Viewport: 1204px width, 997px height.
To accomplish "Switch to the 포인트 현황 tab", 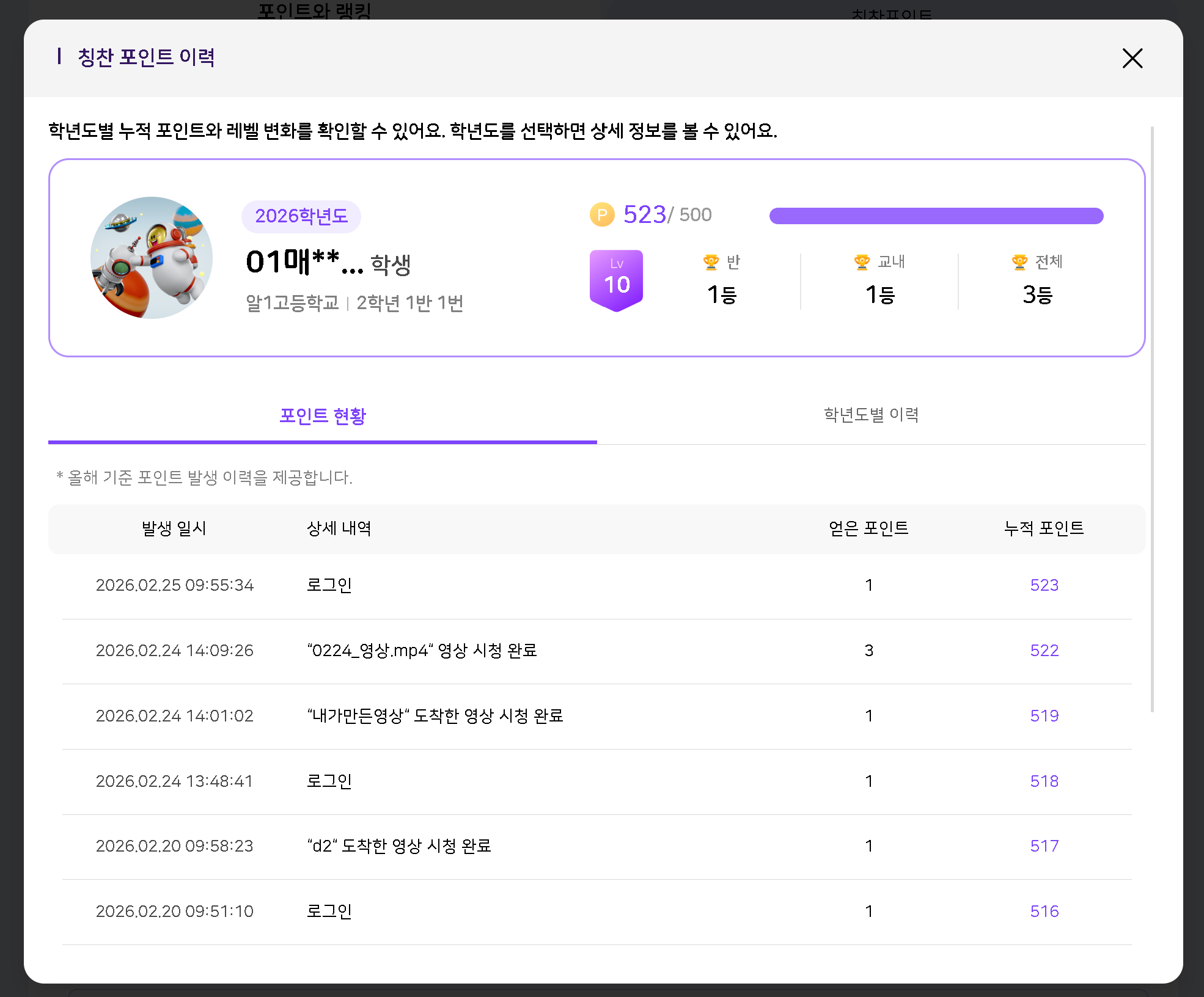I will click(x=322, y=416).
